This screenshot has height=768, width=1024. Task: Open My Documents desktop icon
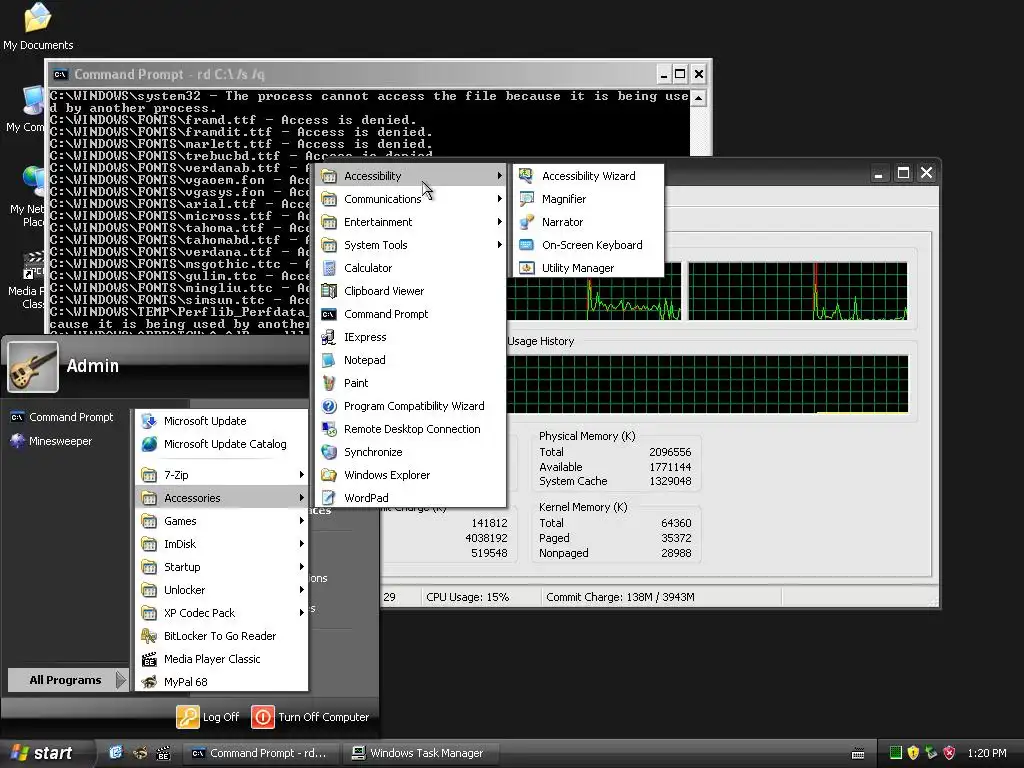[38, 26]
